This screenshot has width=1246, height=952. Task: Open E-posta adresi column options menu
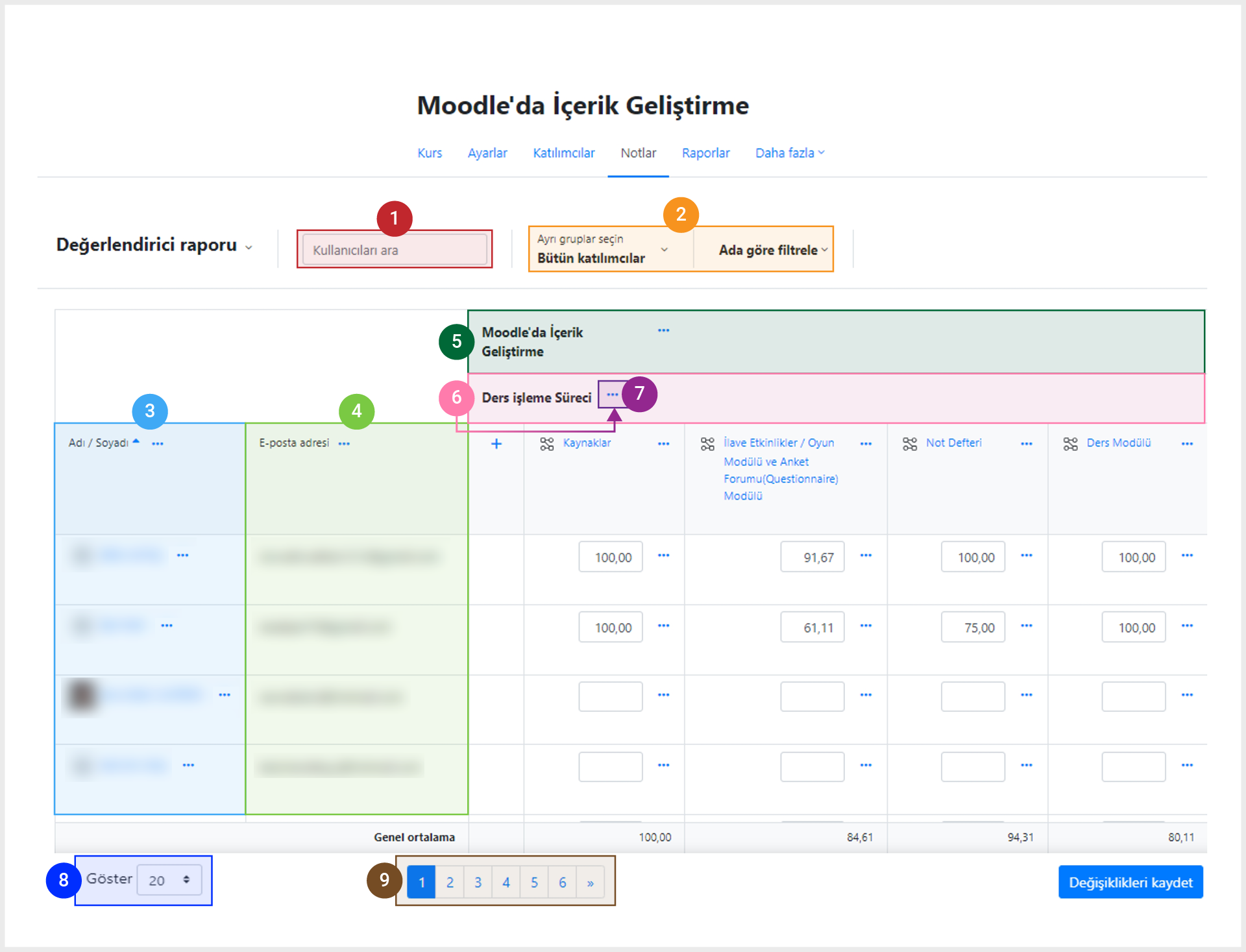344,444
